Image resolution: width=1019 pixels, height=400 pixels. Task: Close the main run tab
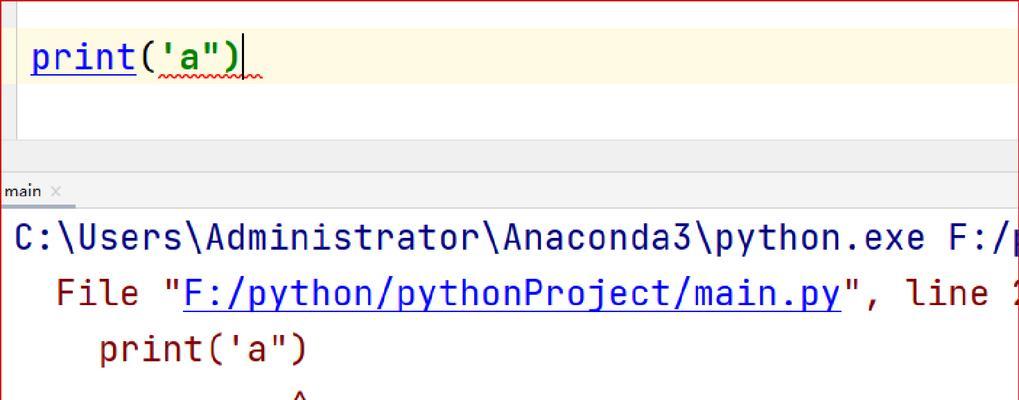tap(56, 192)
